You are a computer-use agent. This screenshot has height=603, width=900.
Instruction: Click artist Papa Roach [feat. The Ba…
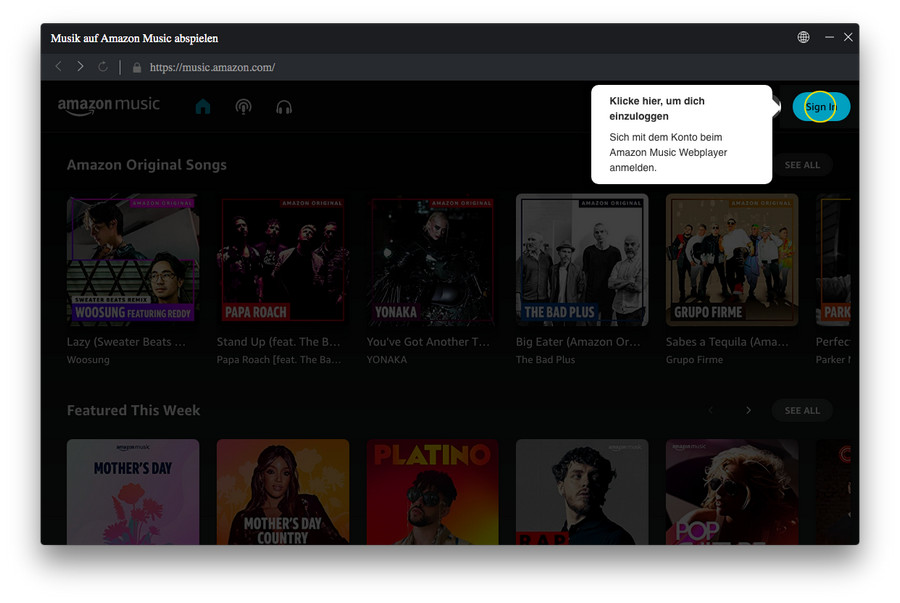(x=279, y=360)
